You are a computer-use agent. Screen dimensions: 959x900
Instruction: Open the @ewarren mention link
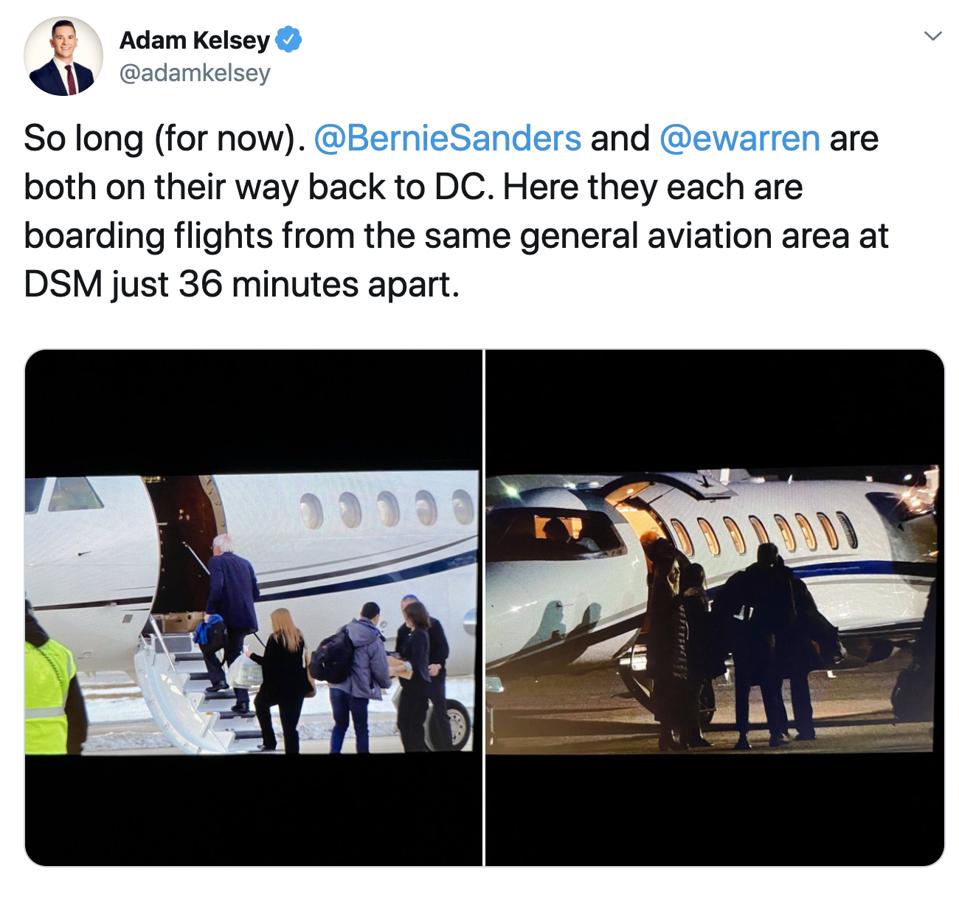739,138
